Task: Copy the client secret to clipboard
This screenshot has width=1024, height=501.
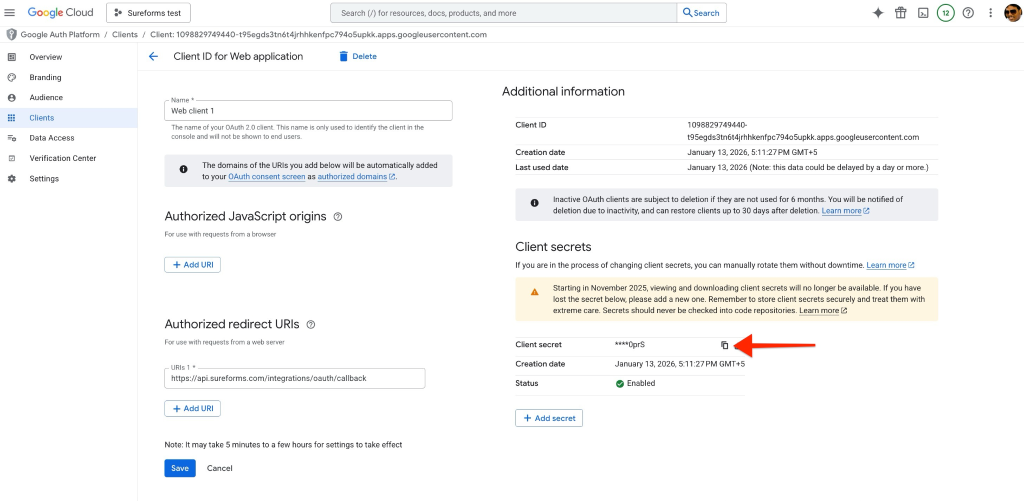Action: (x=725, y=345)
